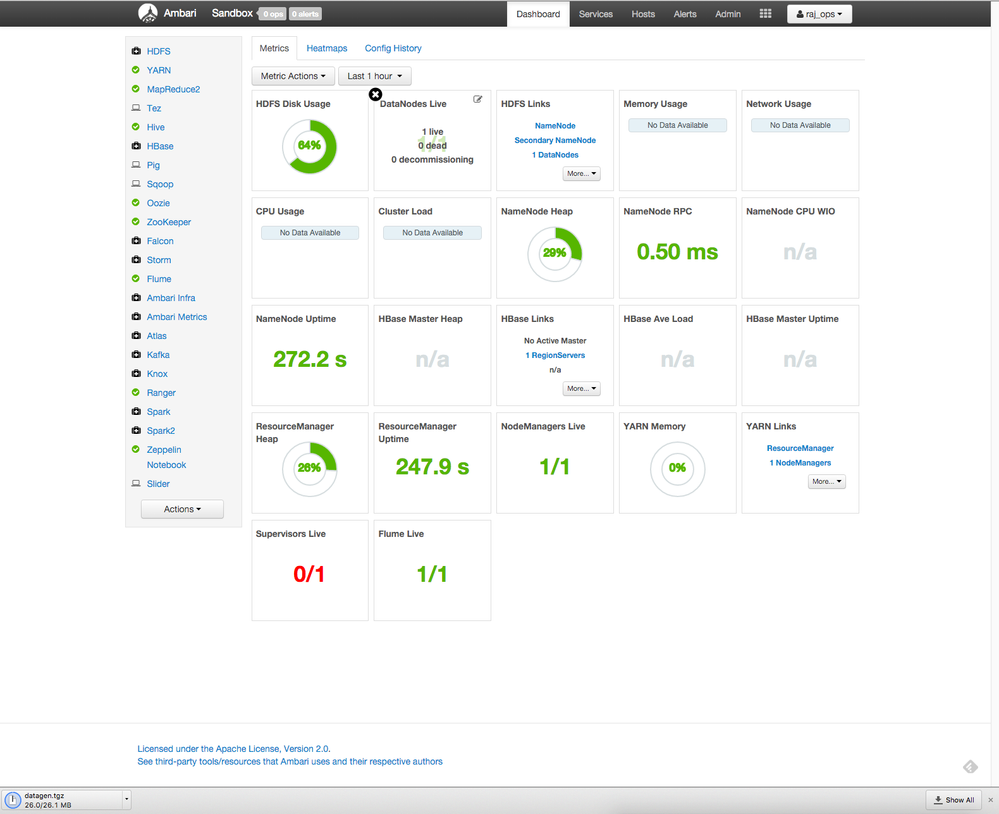Click the Oozie green status icon
Screen dimensions: 999x814
(136, 203)
